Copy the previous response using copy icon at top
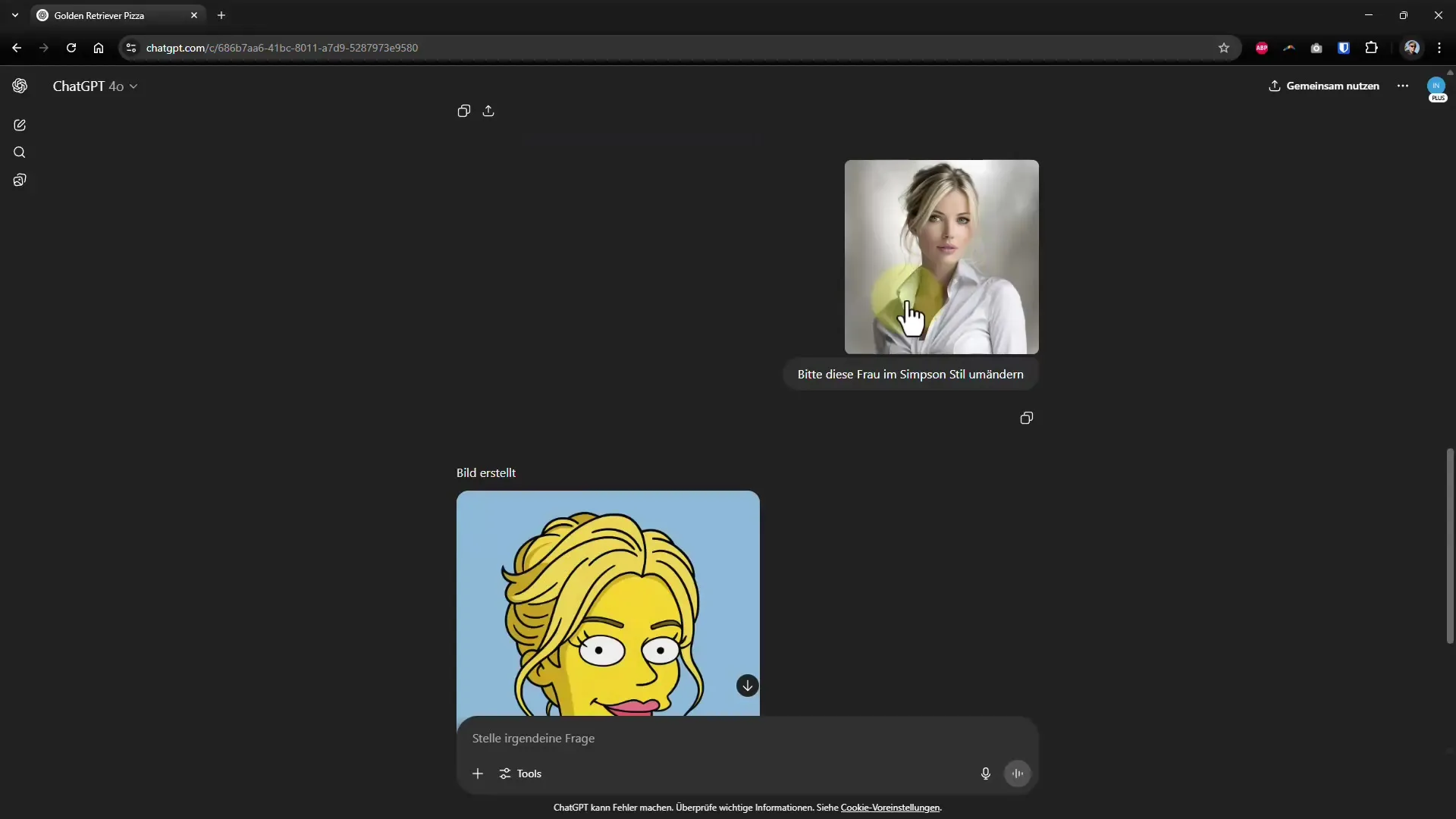The width and height of the screenshot is (1456, 819). pyautogui.click(x=464, y=111)
